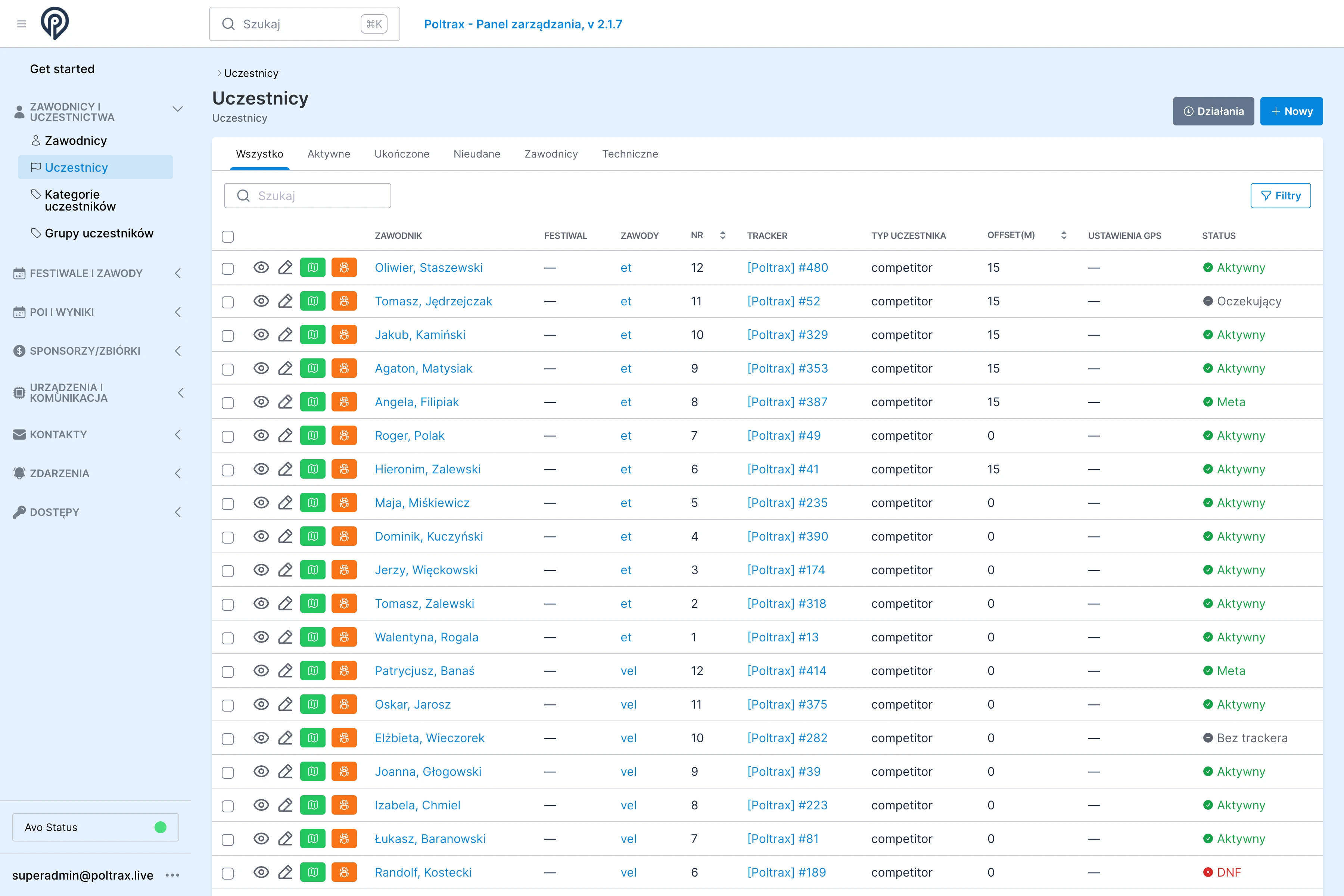Click orange icon in Roger Polak row

click(344, 435)
